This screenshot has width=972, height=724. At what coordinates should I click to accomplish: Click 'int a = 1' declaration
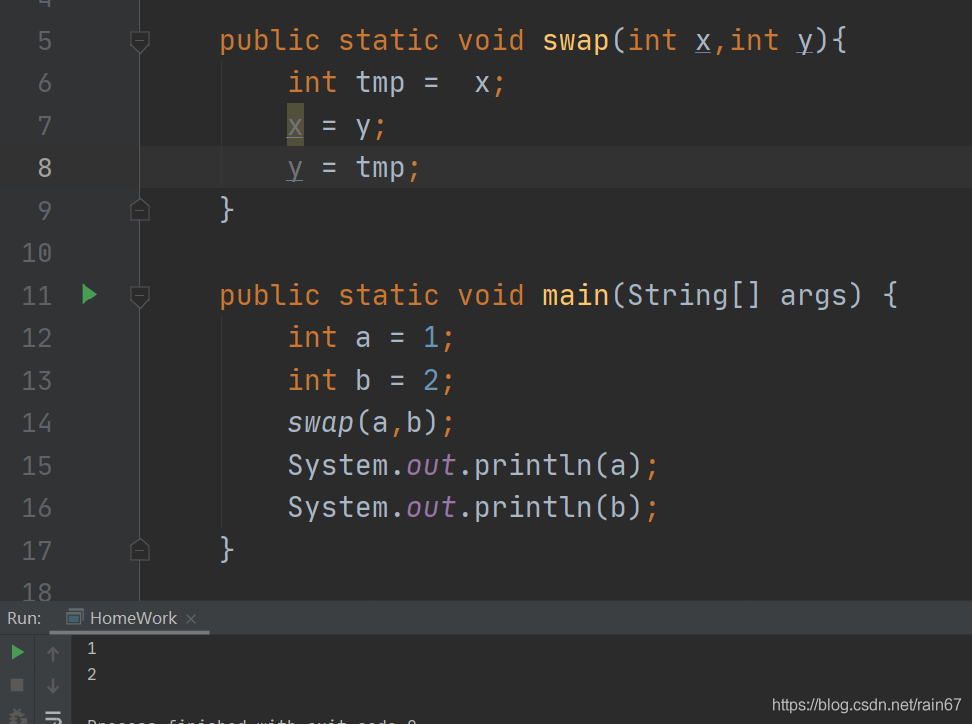(371, 338)
